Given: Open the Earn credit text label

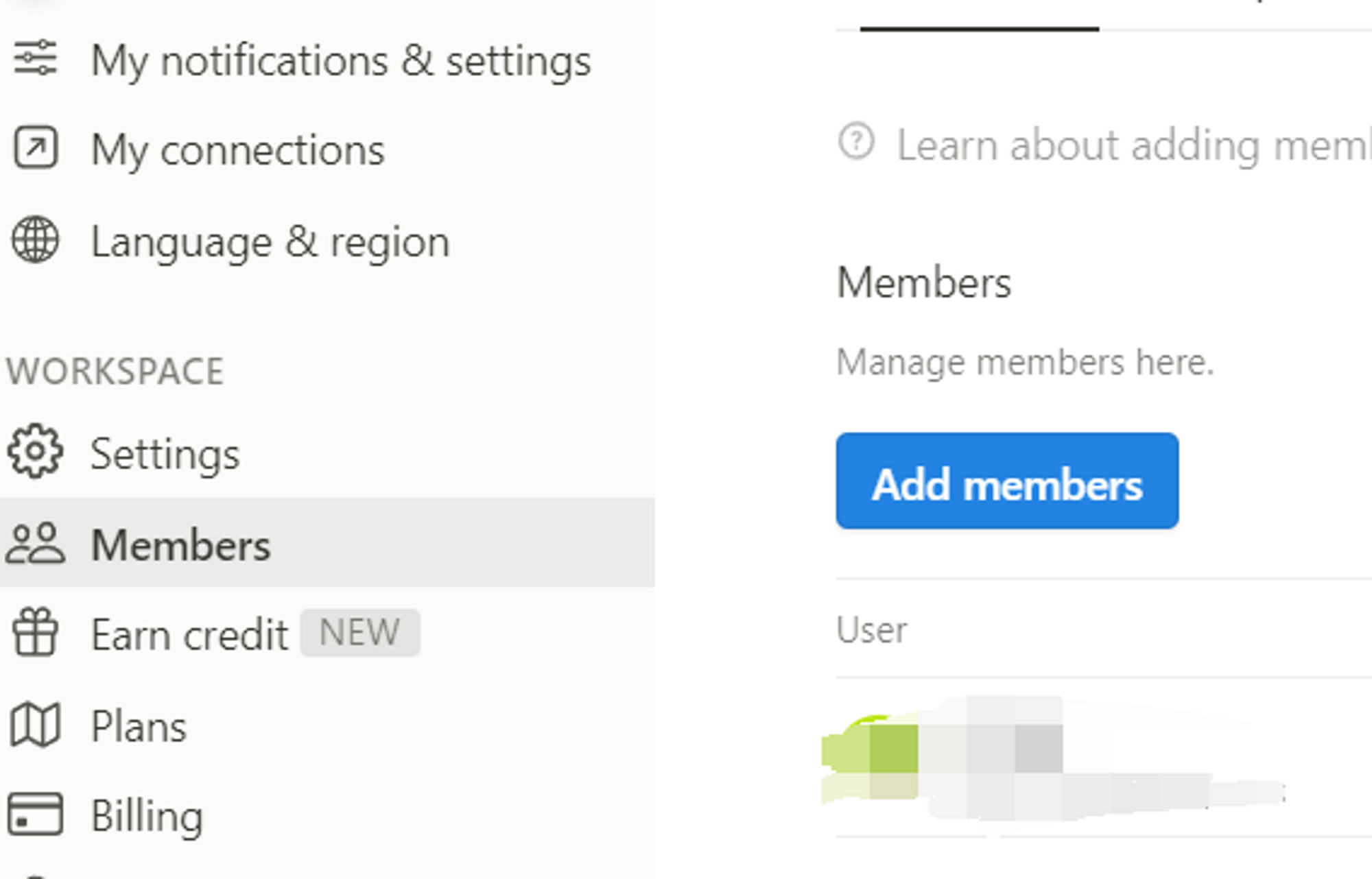Looking at the screenshot, I should tap(189, 634).
